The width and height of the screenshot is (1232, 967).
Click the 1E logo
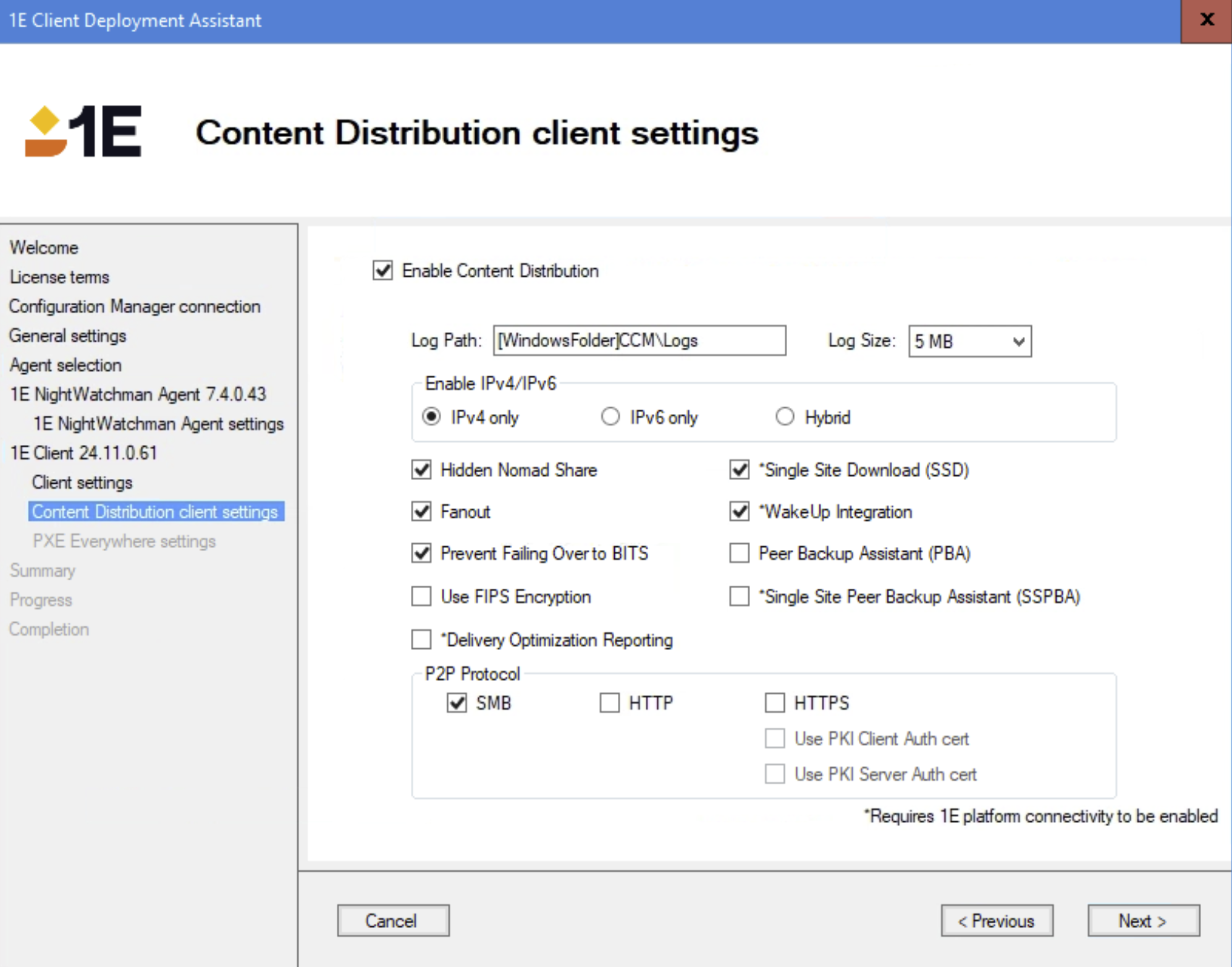tap(83, 131)
